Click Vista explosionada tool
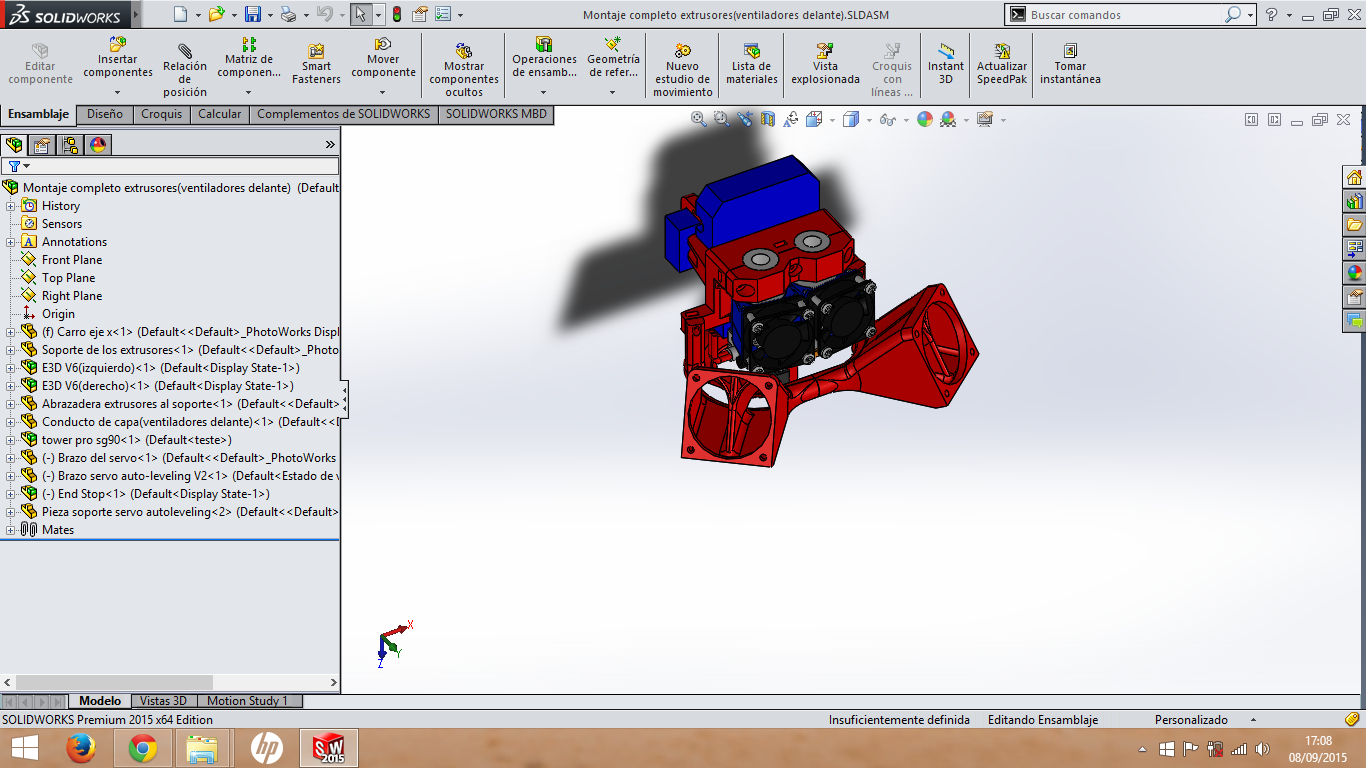This screenshot has height=768, width=1366. tap(825, 65)
